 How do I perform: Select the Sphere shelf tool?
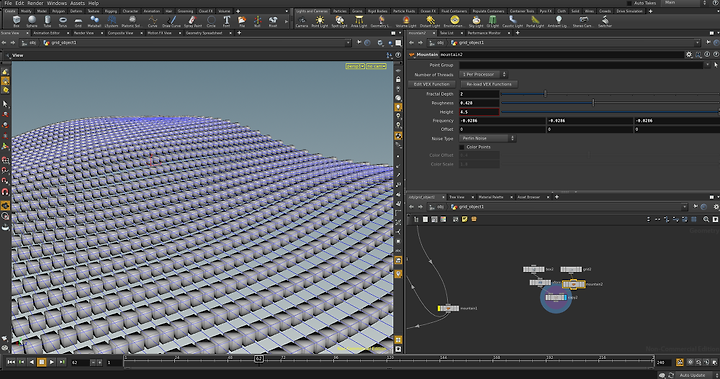(x=32, y=21)
